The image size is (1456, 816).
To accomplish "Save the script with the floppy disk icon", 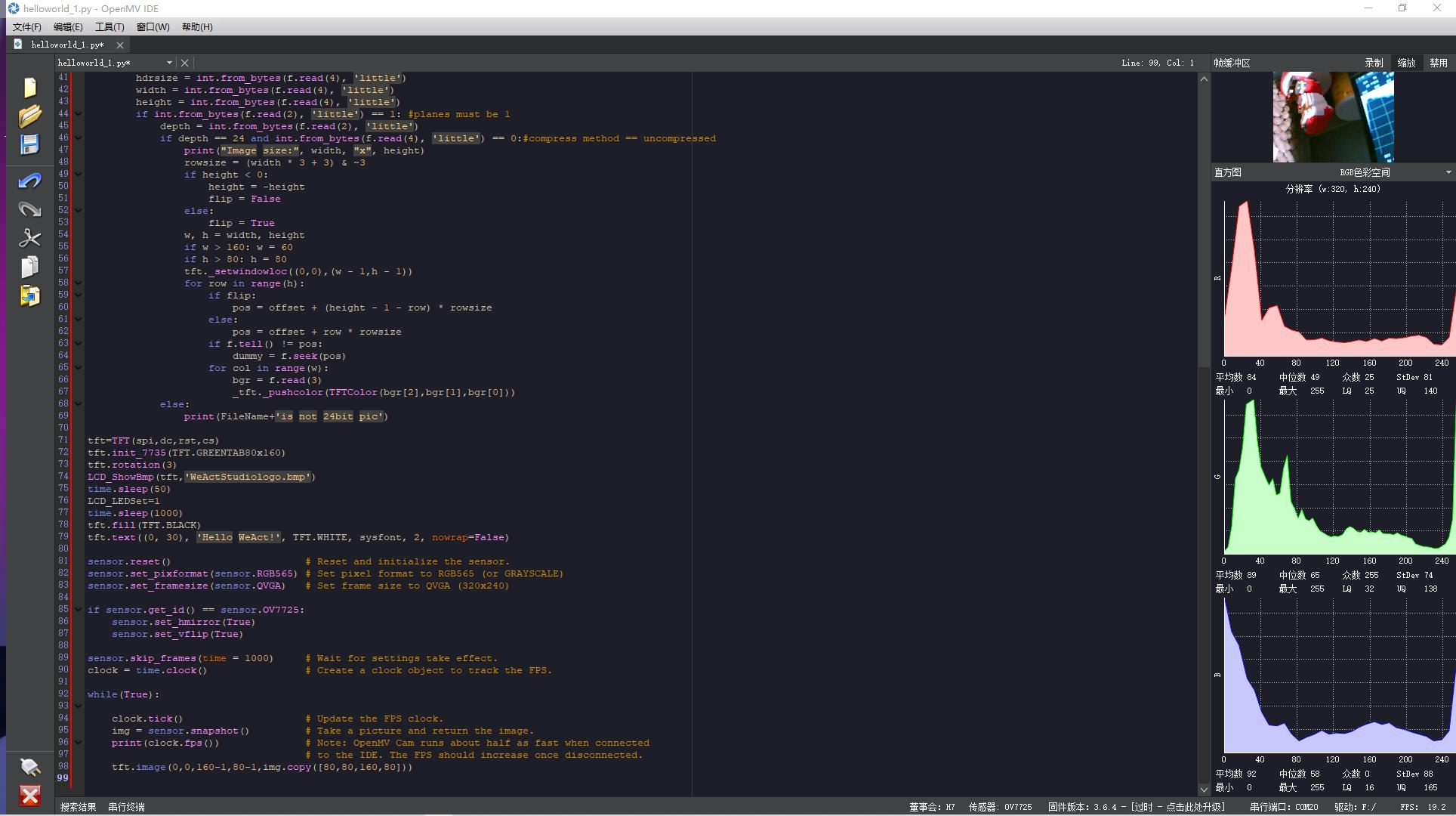I will click(29, 144).
